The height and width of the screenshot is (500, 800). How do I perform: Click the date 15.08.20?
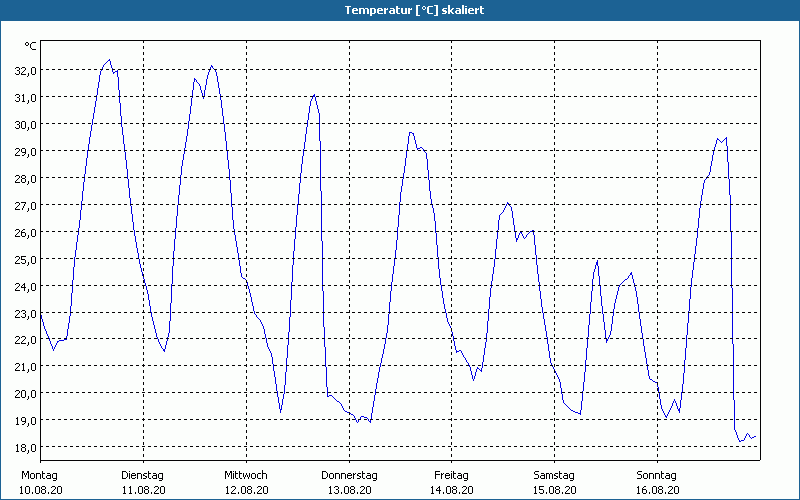pos(555,490)
